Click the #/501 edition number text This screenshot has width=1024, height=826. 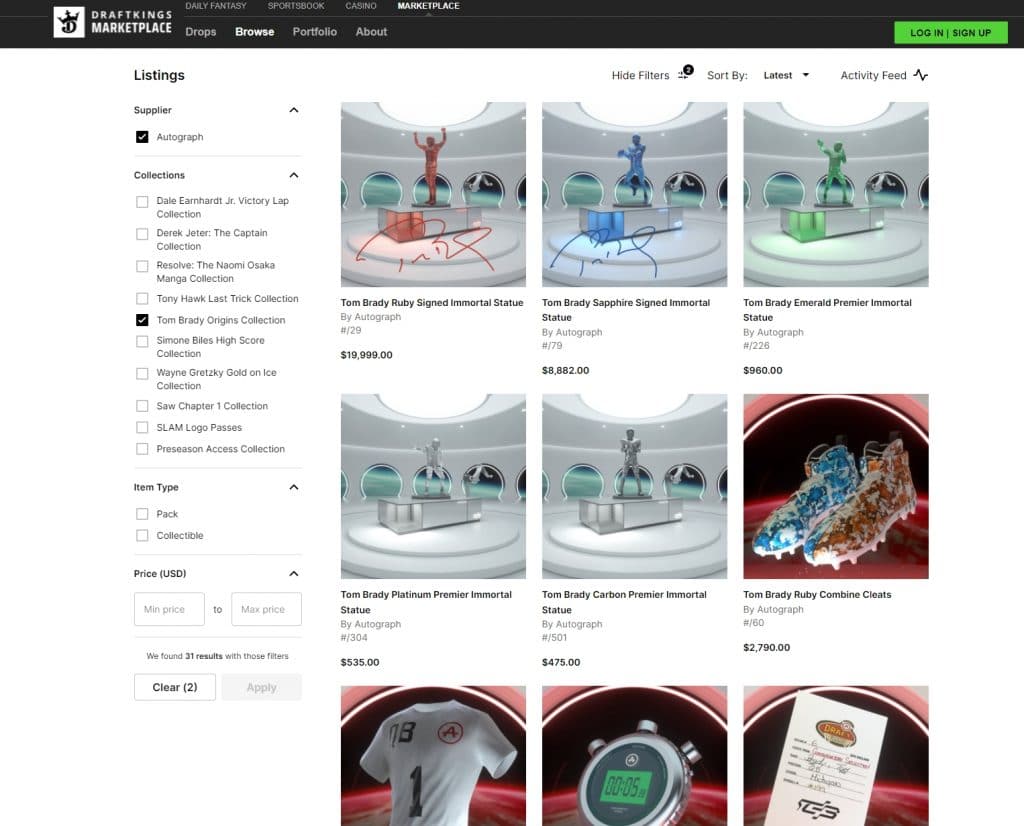(554, 637)
